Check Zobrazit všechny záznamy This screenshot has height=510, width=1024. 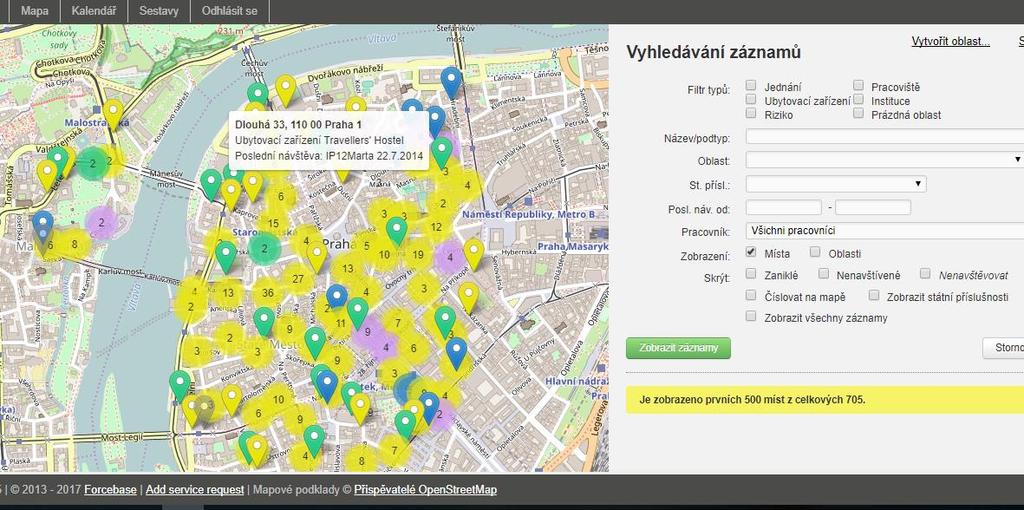click(751, 317)
